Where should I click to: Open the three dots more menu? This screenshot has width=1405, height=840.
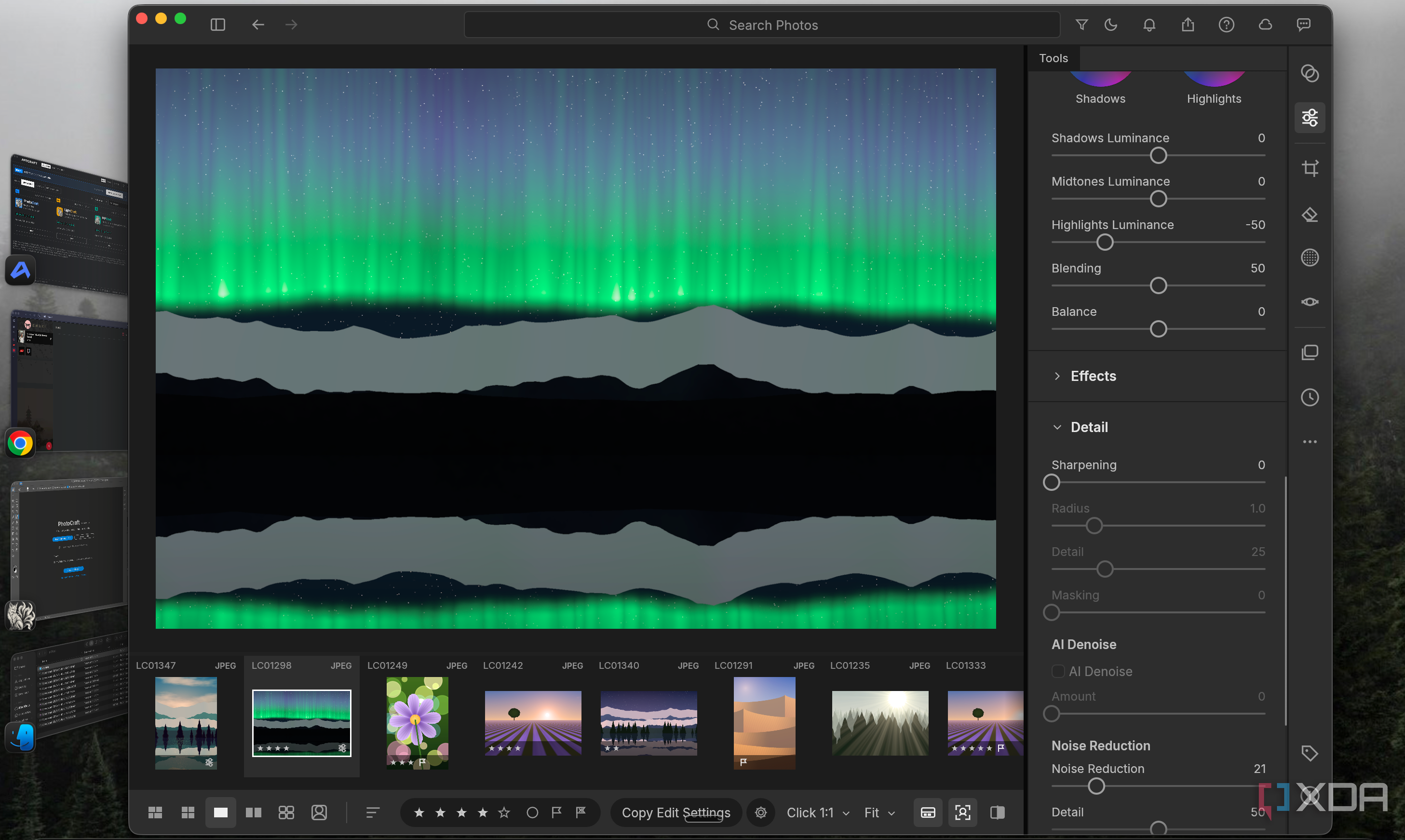(x=1310, y=442)
